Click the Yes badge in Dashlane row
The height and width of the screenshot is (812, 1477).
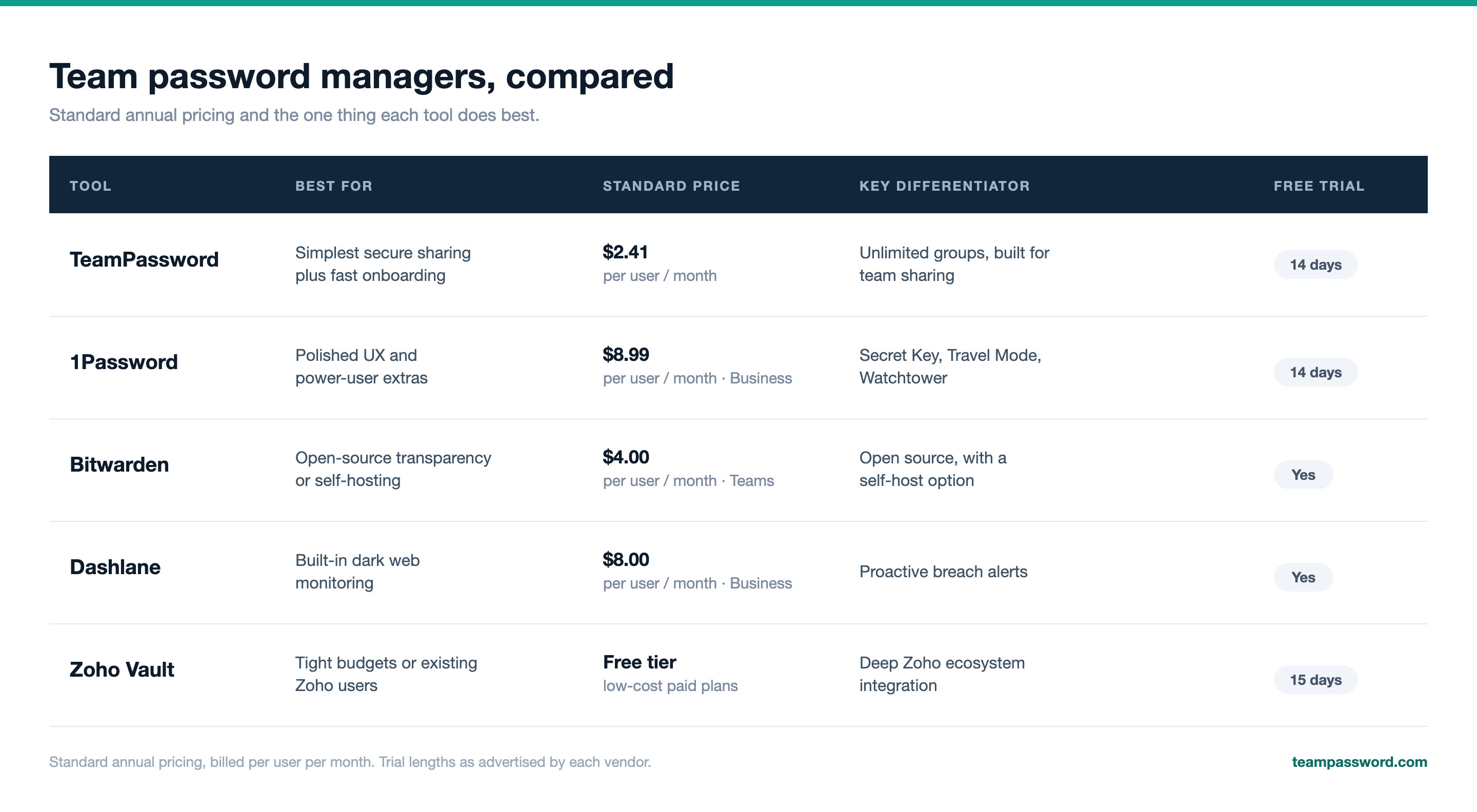point(1303,578)
